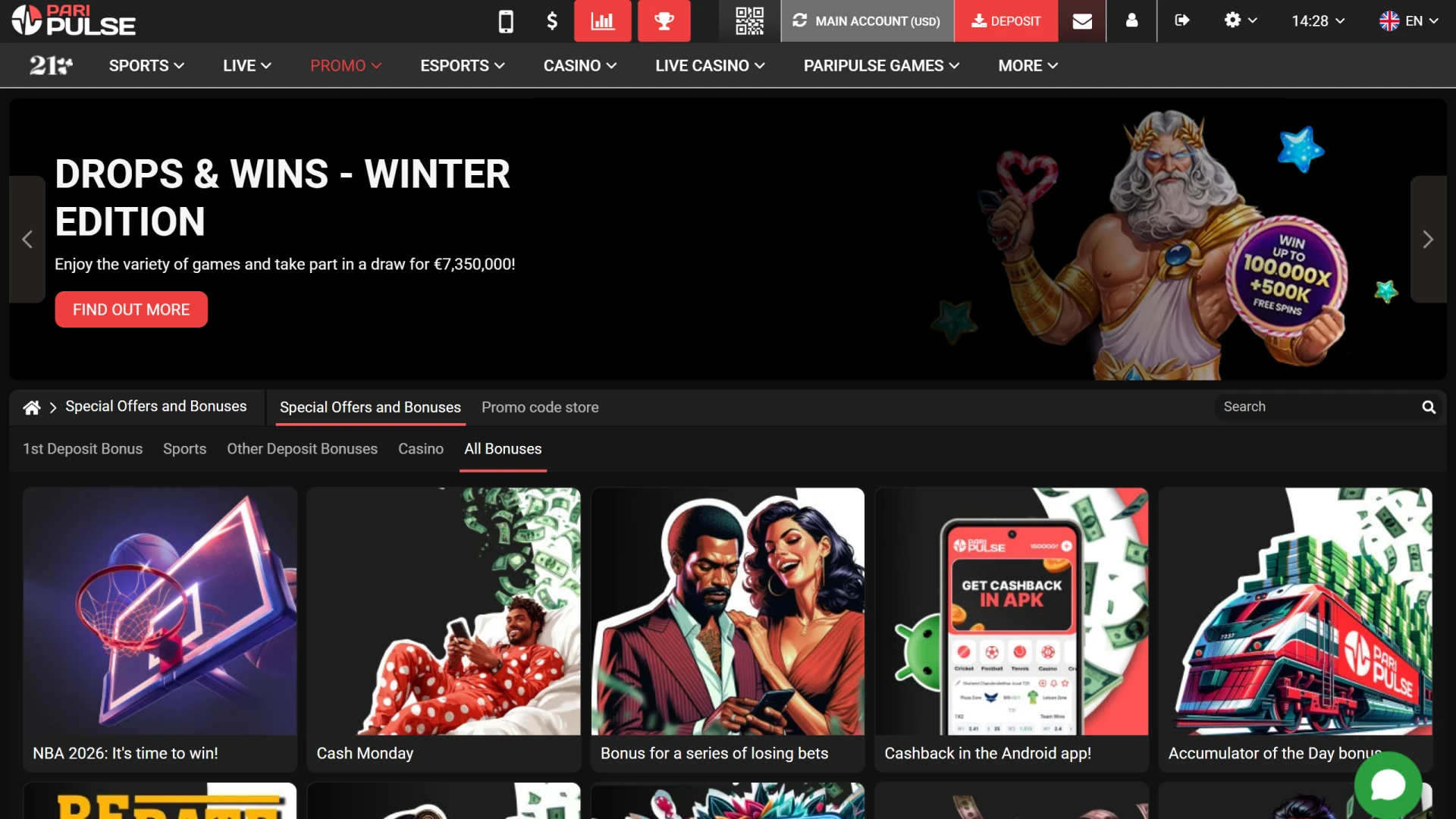
Task: Click the logout arrow icon
Action: 1181,21
